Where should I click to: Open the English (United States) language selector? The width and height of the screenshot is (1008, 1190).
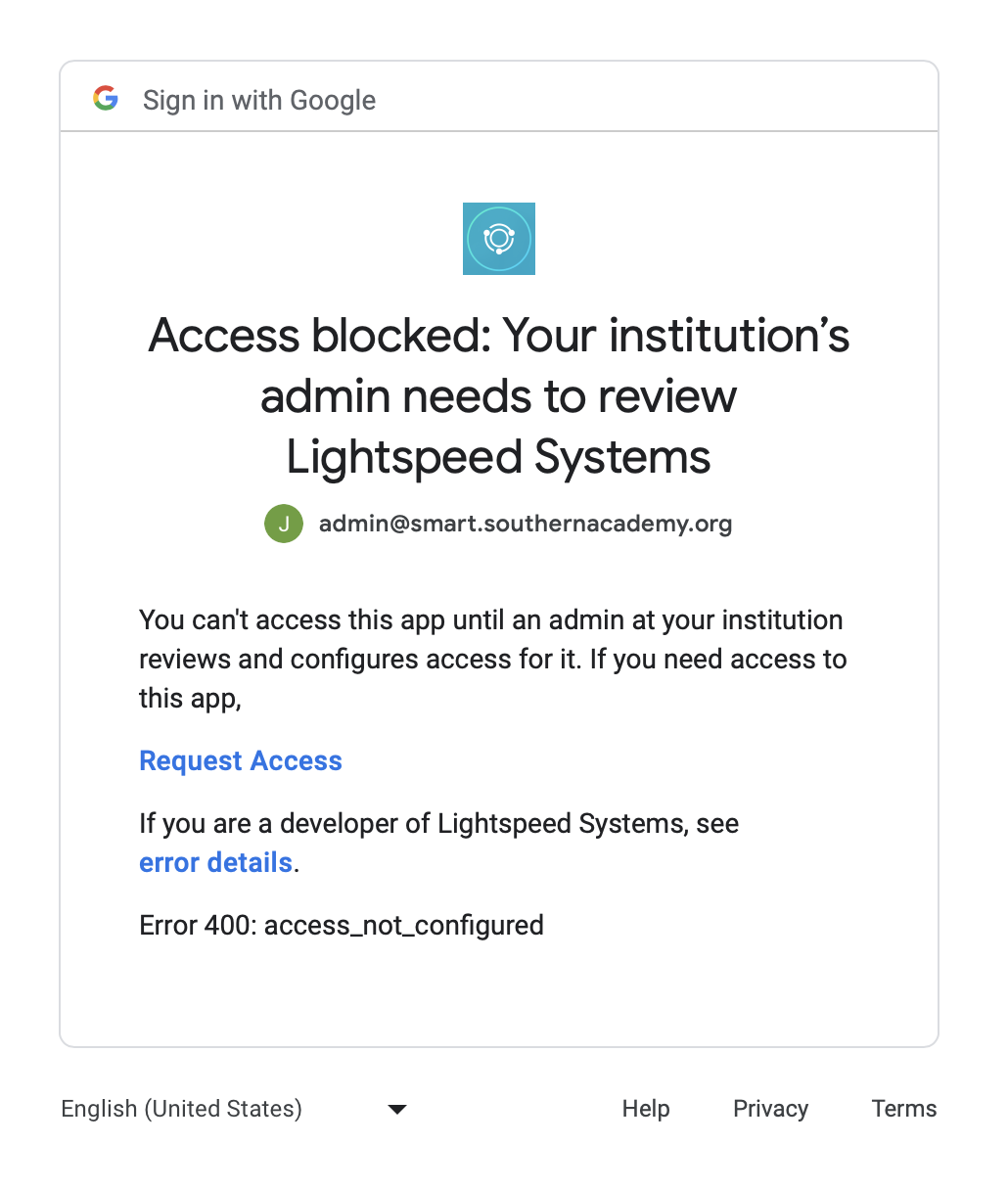pyautogui.click(x=182, y=1109)
